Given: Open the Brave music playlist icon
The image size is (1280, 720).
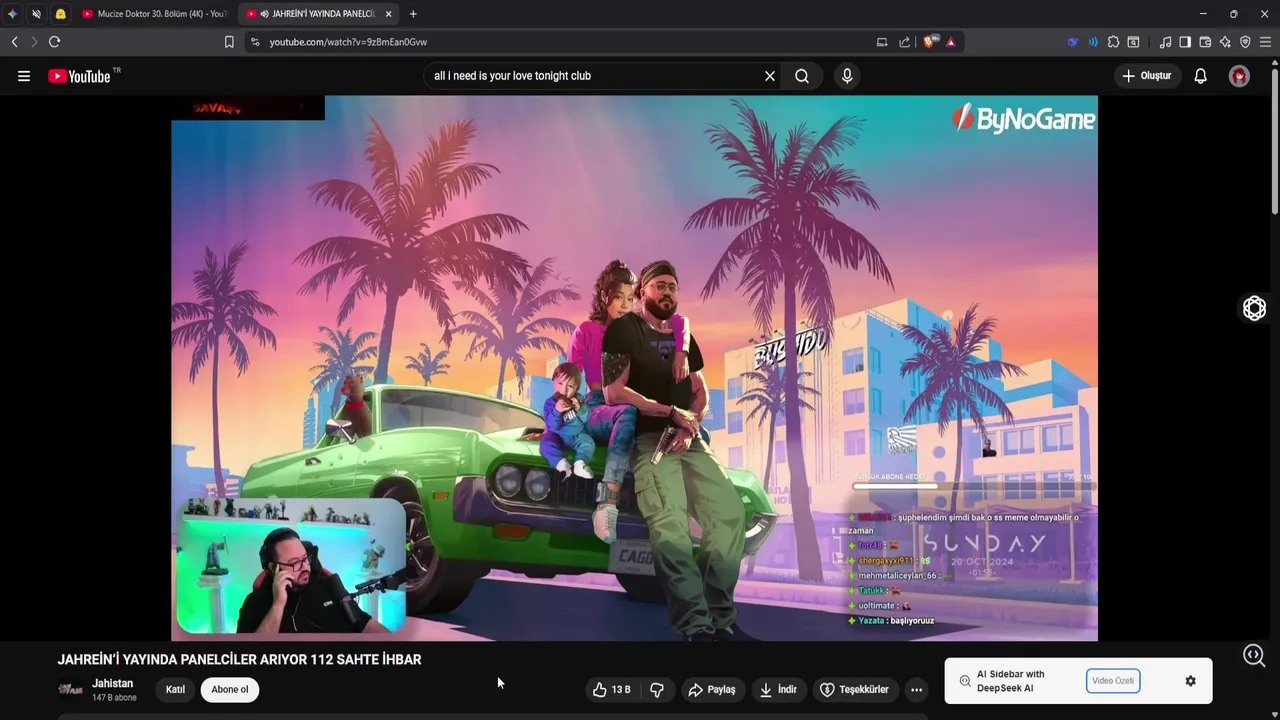Looking at the screenshot, I should coord(1165,42).
